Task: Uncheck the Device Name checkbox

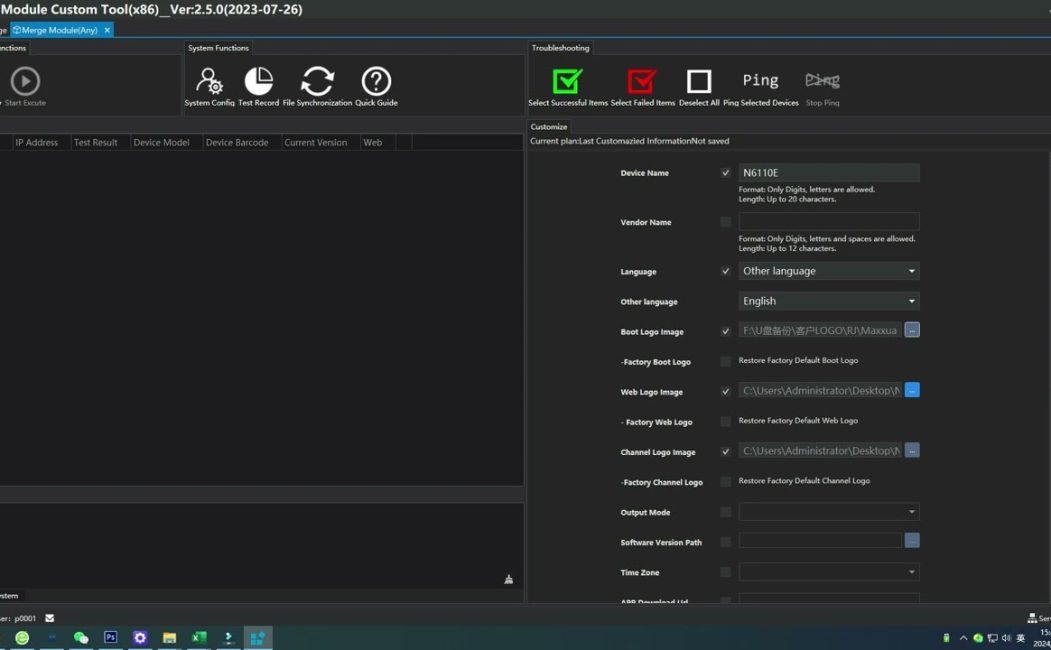Action: pos(726,173)
